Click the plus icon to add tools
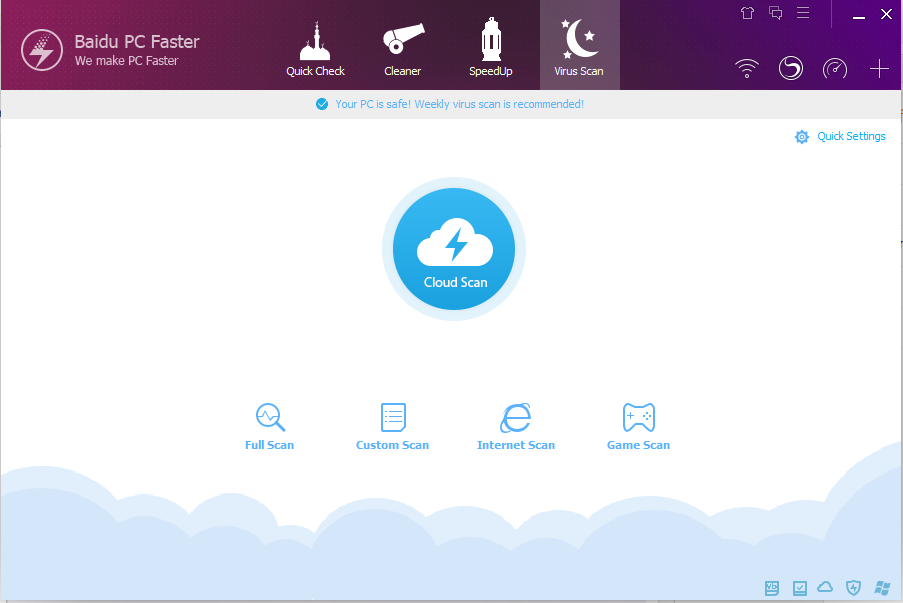Screen dimensions: 903x603 [879, 69]
